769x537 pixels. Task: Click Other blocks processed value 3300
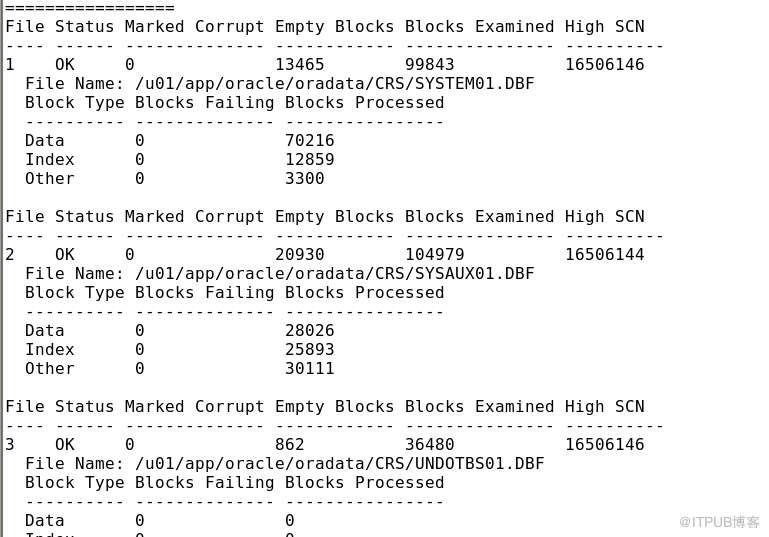(305, 179)
